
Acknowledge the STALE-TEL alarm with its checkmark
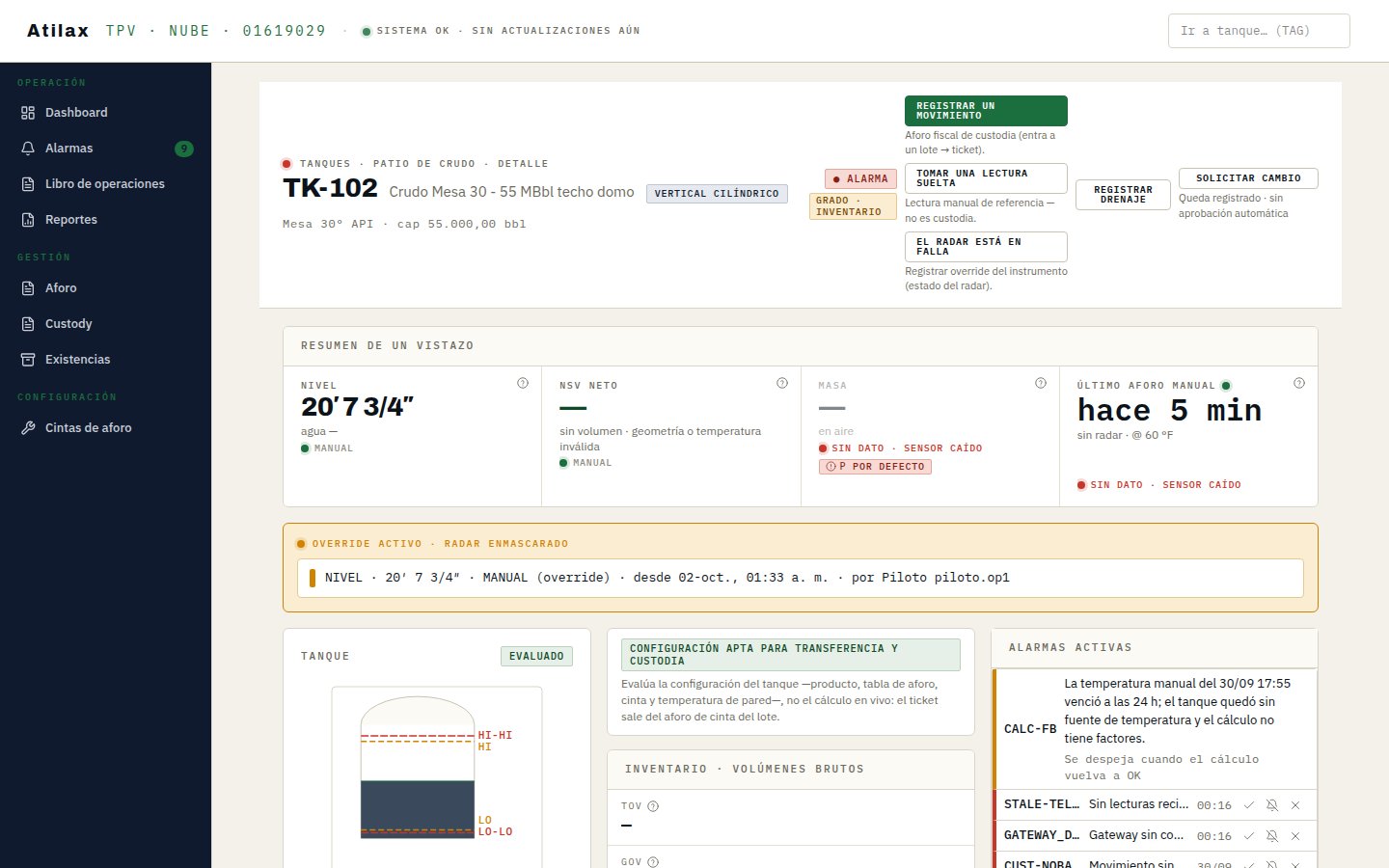pos(1249,805)
